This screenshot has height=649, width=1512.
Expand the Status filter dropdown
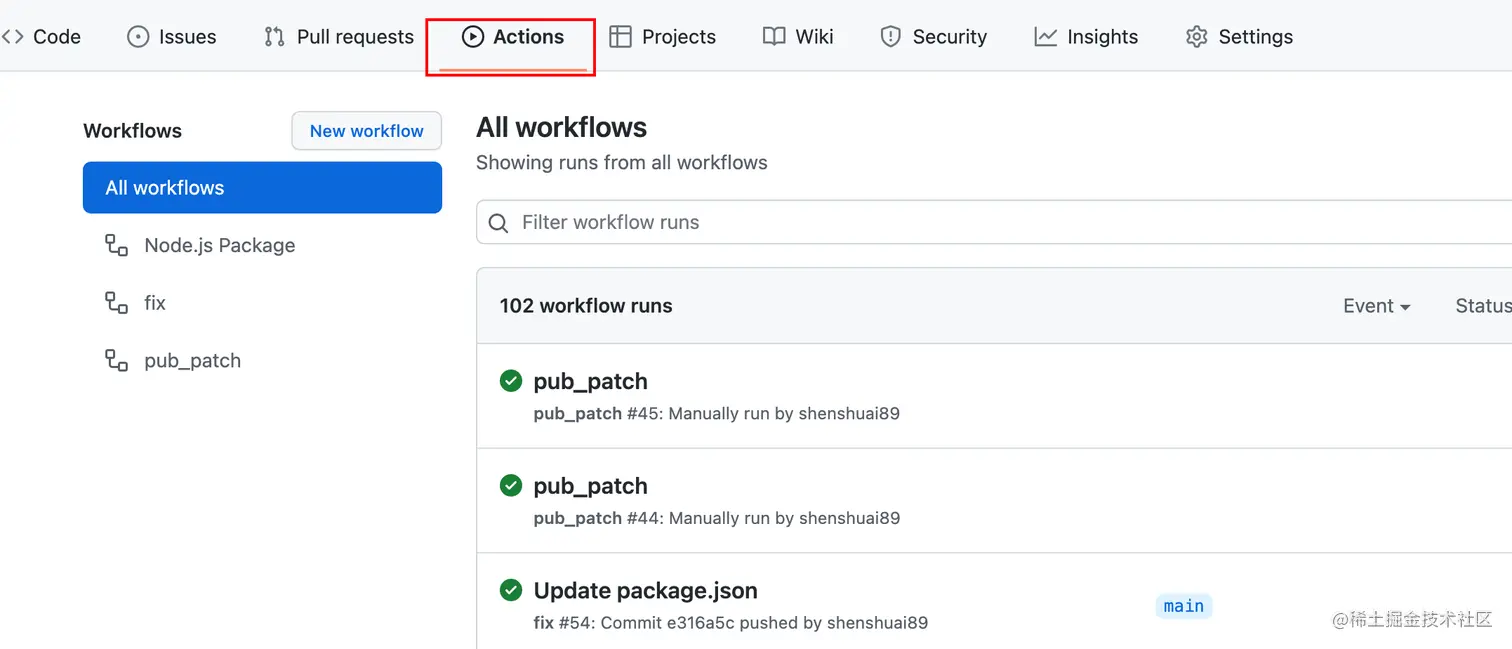(x=1483, y=306)
